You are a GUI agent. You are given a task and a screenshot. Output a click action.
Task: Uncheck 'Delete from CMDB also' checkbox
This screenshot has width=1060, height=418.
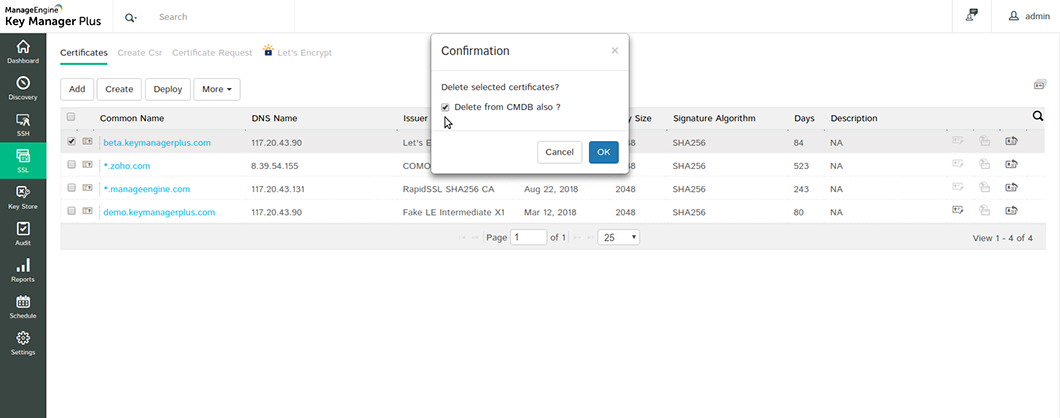click(x=445, y=107)
